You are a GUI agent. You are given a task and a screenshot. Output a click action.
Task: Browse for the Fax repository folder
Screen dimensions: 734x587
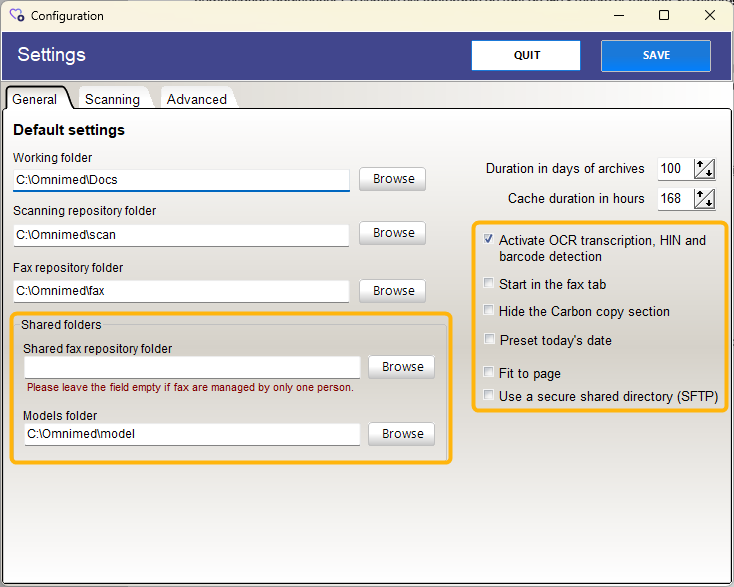pyautogui.click(x=393, y=291)
